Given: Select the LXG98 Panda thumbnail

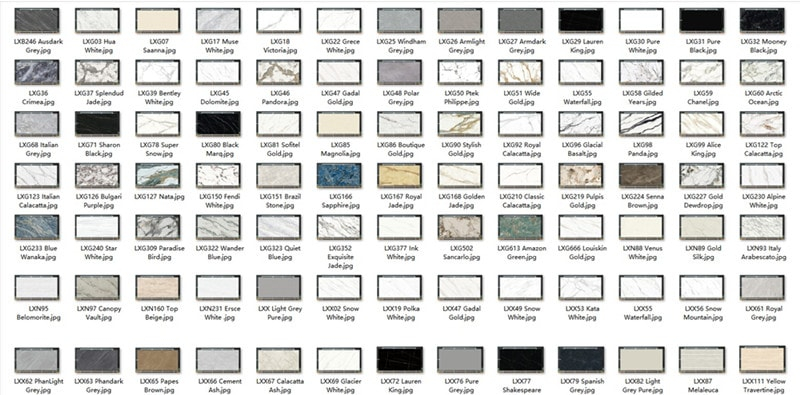Looking at the screenshot, I should coord(641,124).
